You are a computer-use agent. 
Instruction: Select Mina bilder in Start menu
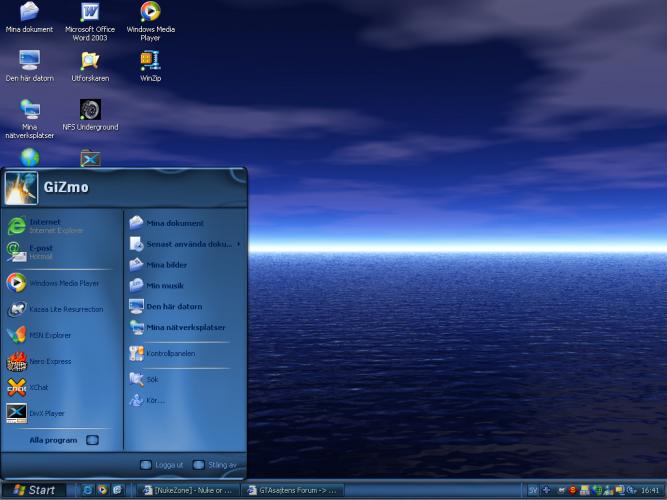click(166, 265)
